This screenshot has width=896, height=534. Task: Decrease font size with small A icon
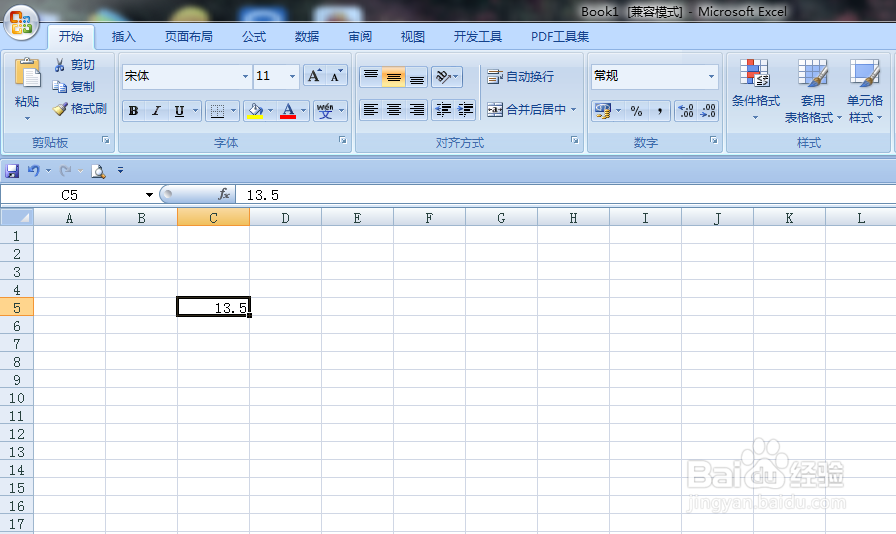click(337, 76)
